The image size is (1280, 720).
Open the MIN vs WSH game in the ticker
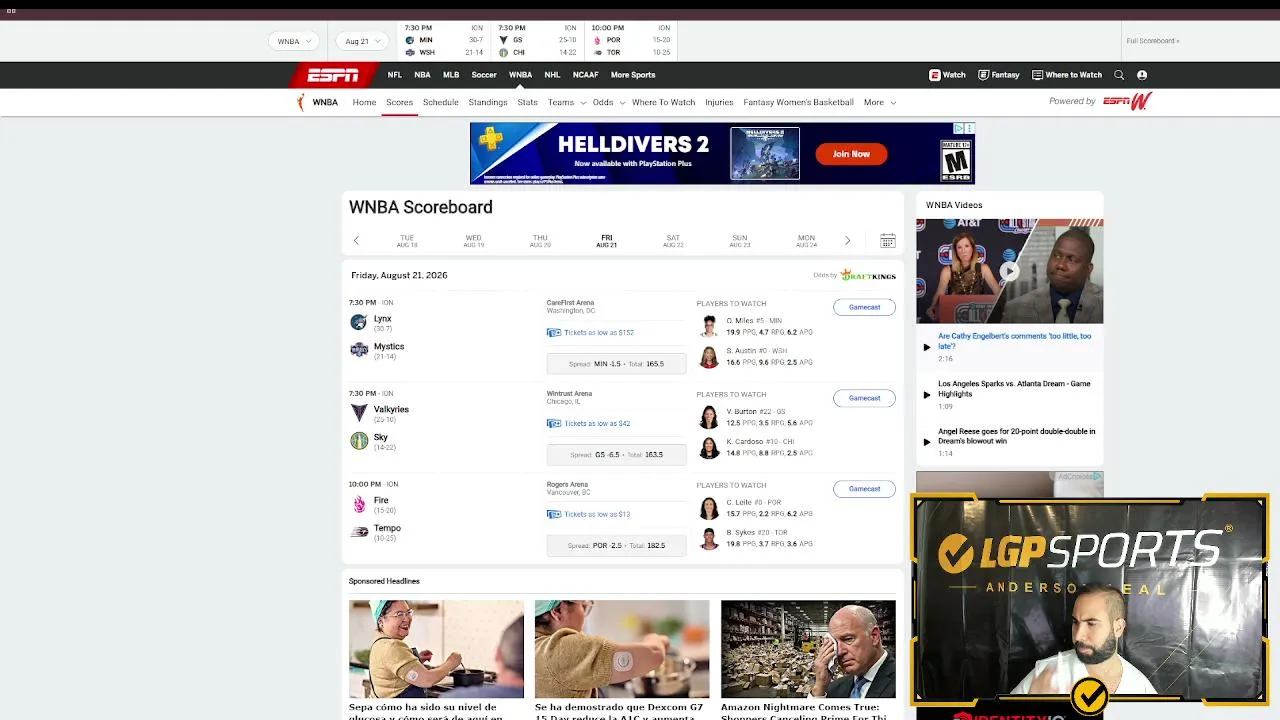(444, 41)
